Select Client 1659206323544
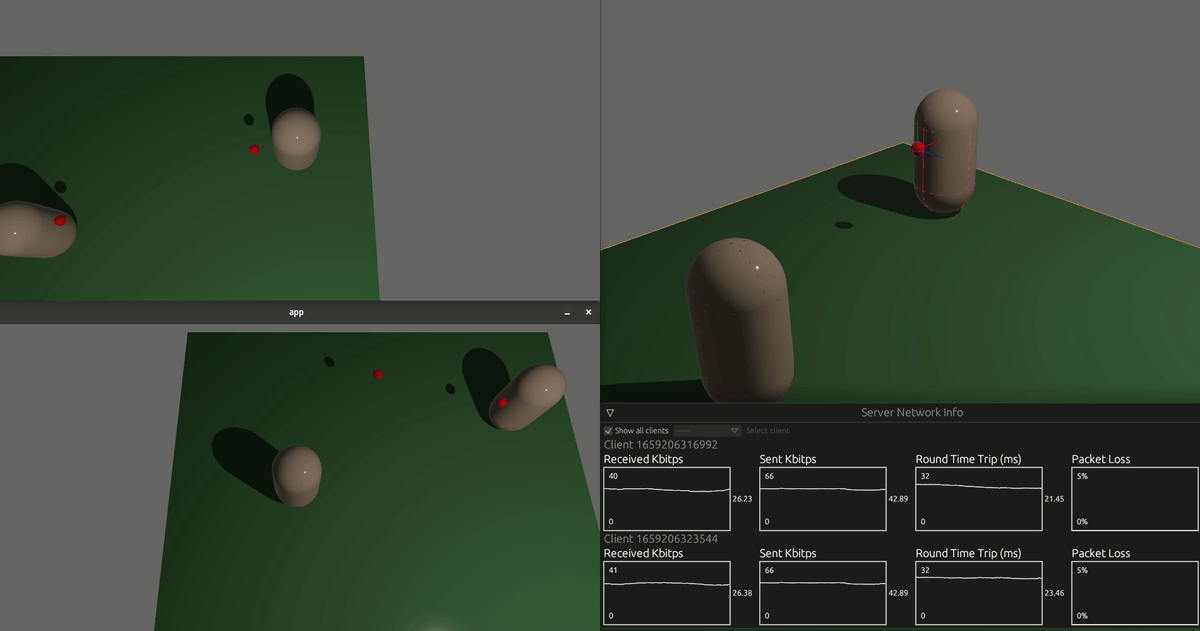This screenshot has width=1200, height=631. 660,538
